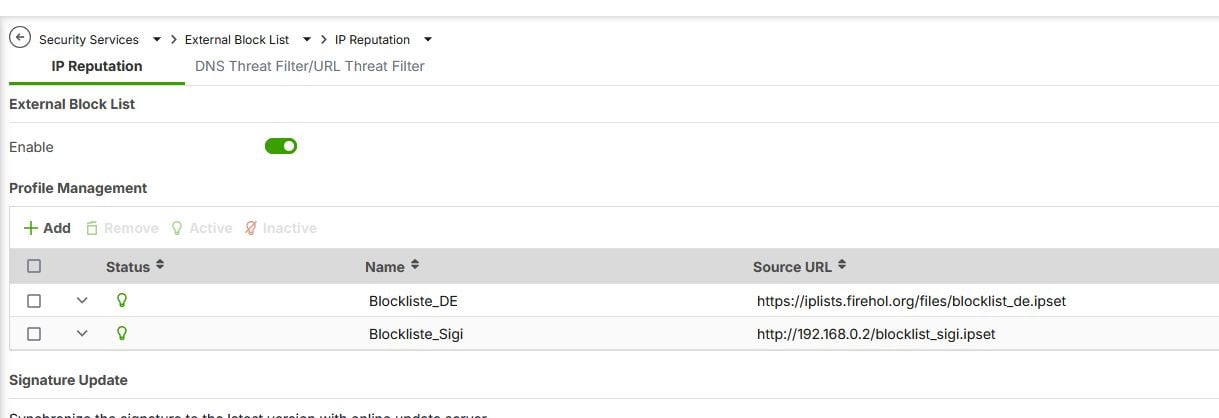This screenshot has height=418, width=1219.
Task: Select the IP Reputation tab
Action: click(x=97, y=66)
